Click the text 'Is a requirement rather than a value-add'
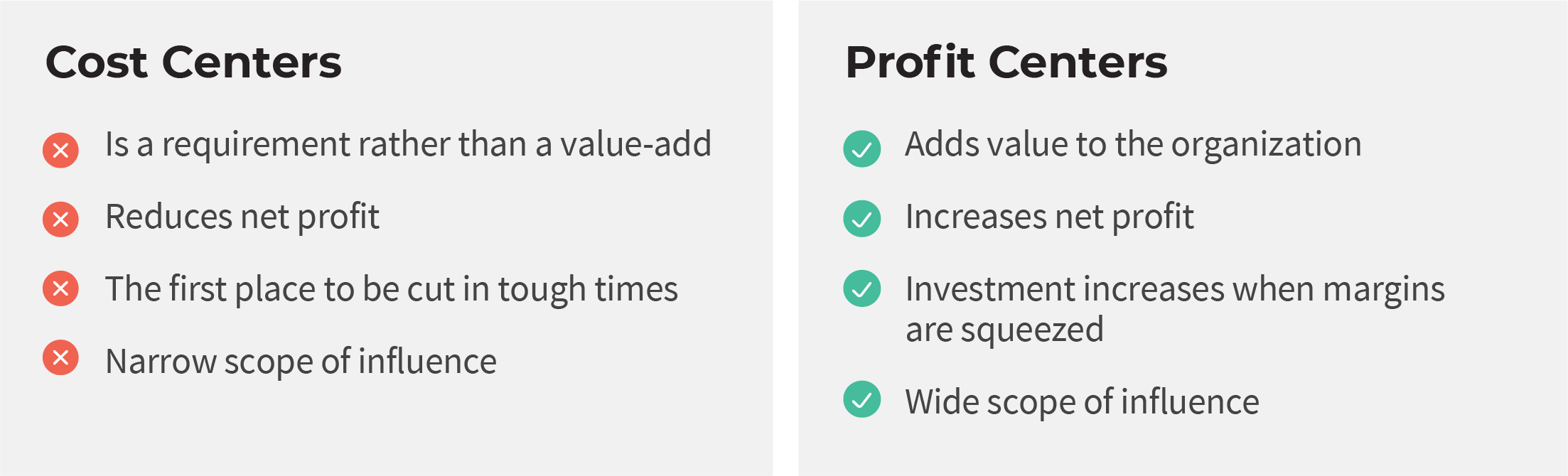Image resolution: width=1568 pixels, height=476 pixels. [x=408, y=144]
